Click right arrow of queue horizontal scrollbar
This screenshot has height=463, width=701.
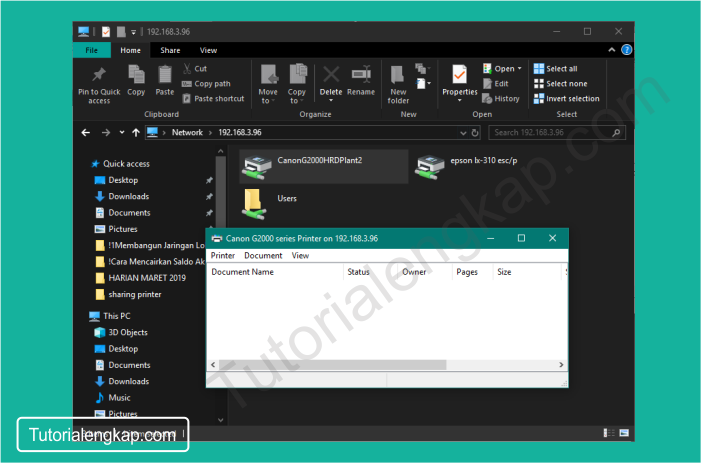[561, 365]
